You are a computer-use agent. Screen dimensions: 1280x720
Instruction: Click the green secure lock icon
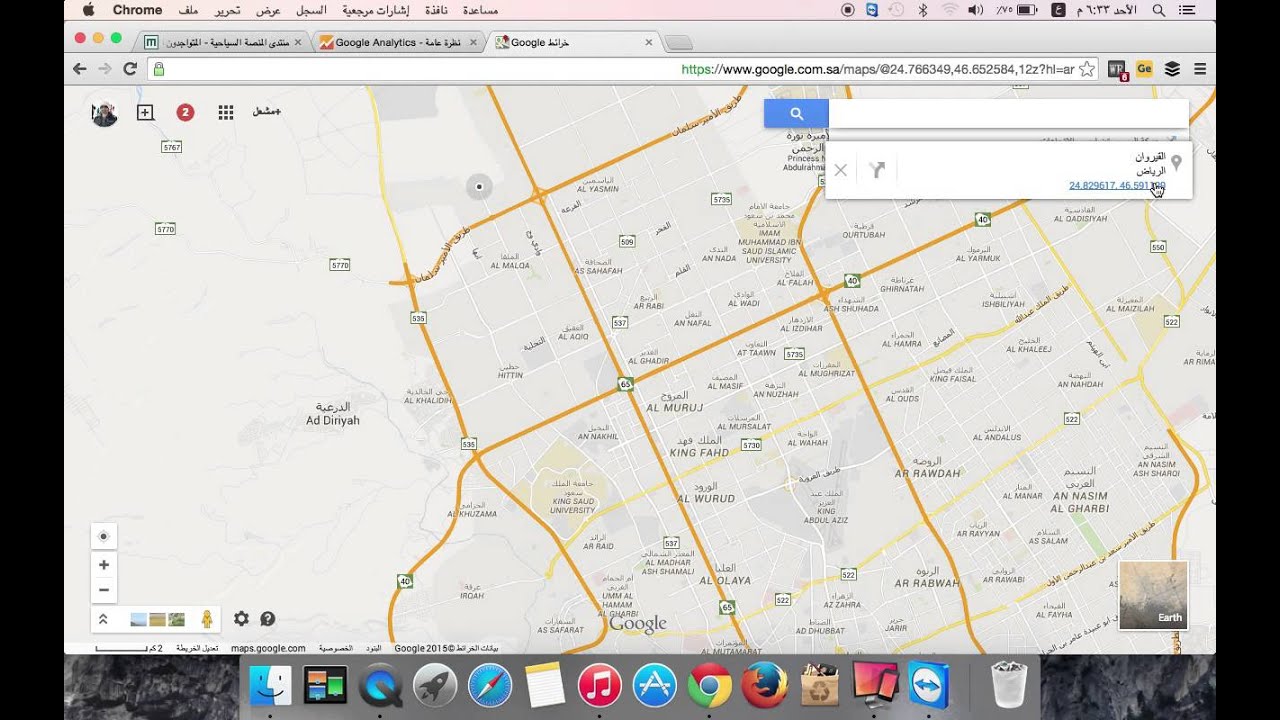[x=157, y=69]
